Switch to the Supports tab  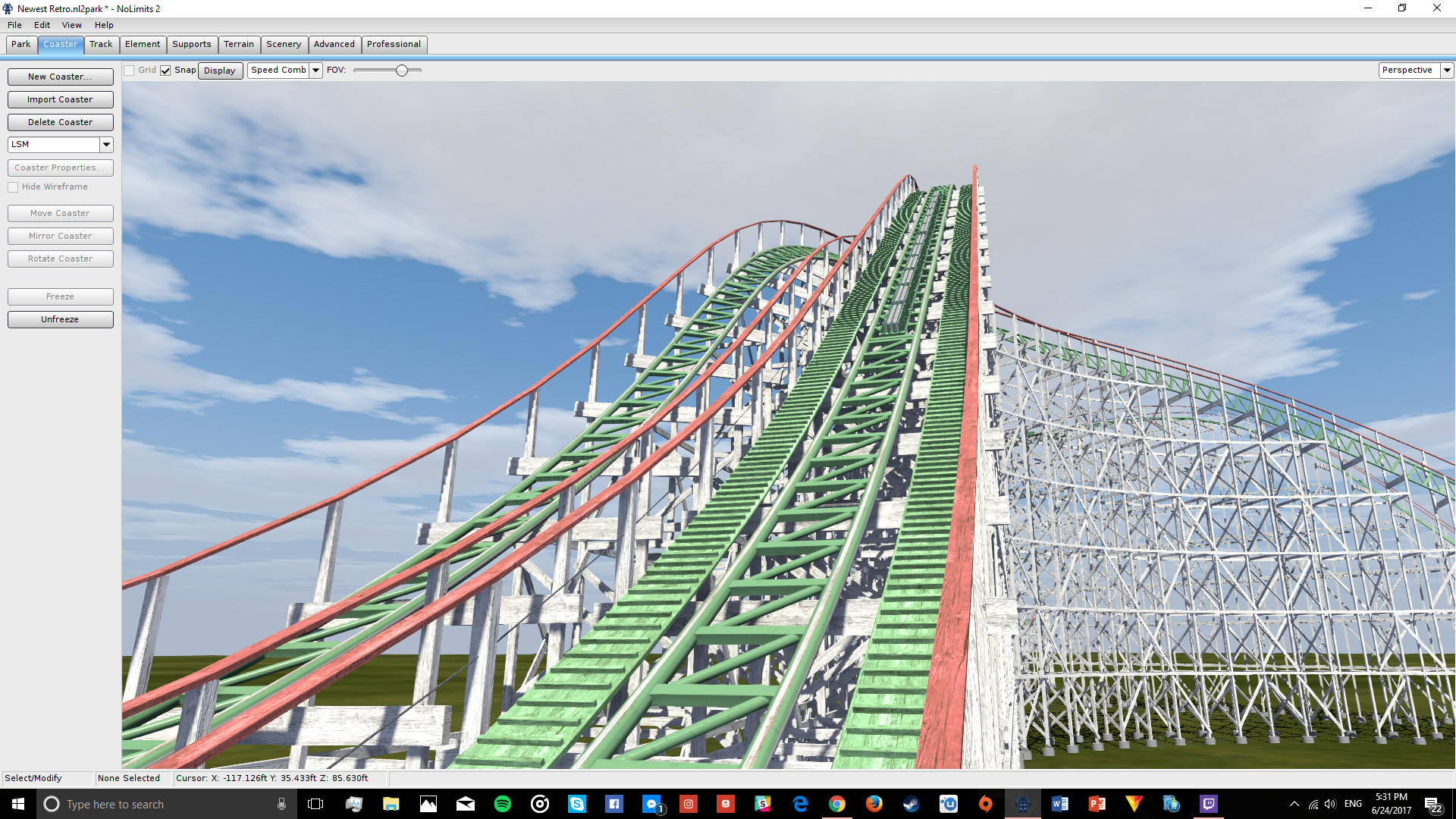[191, 45]
